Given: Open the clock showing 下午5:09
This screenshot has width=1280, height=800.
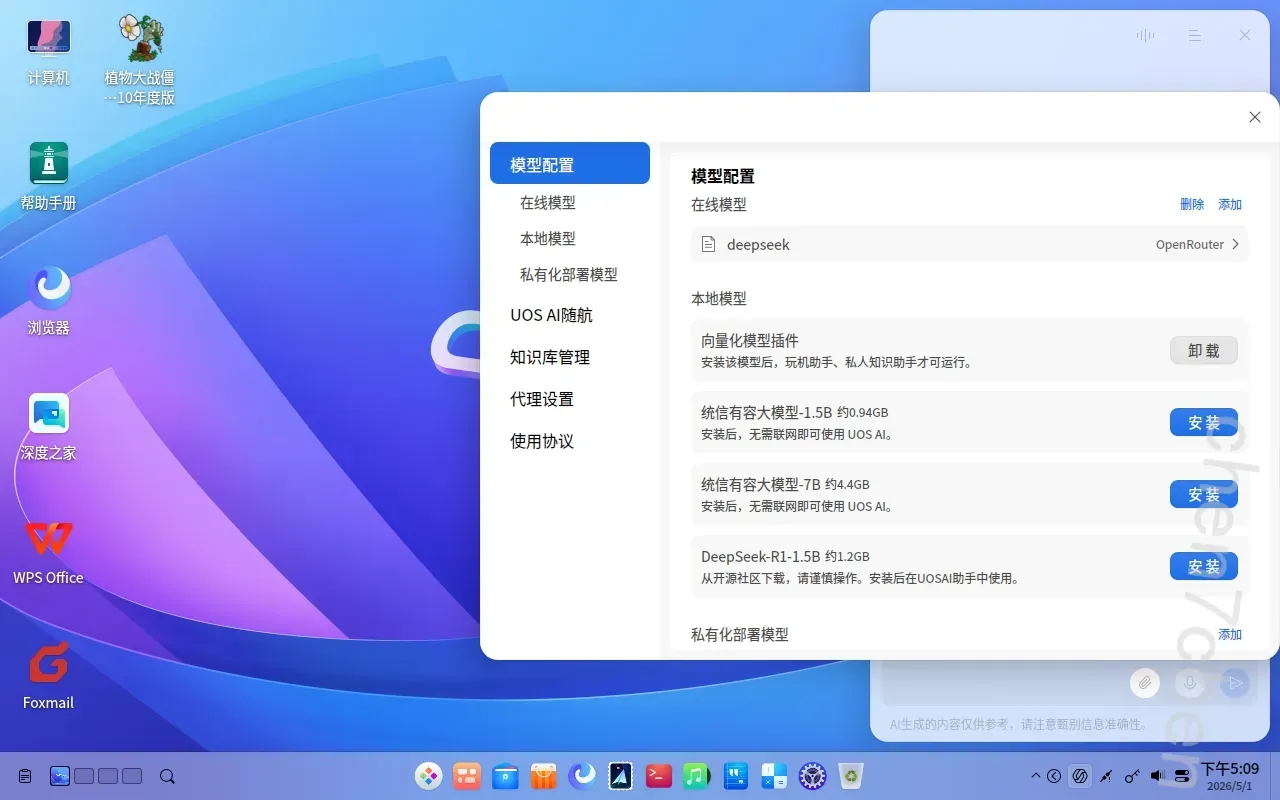Looking at the screenshot, I should (x=1230, y=776).
